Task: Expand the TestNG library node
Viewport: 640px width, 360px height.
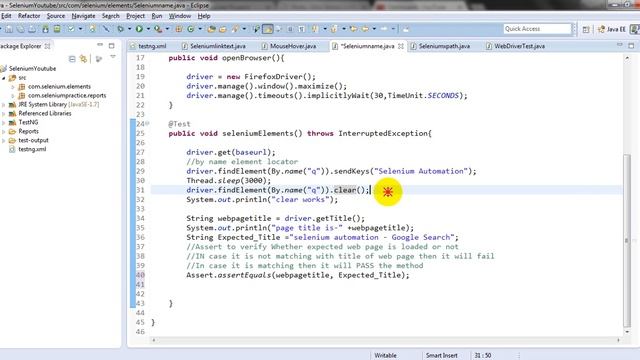Action: (x=4, y=122)
